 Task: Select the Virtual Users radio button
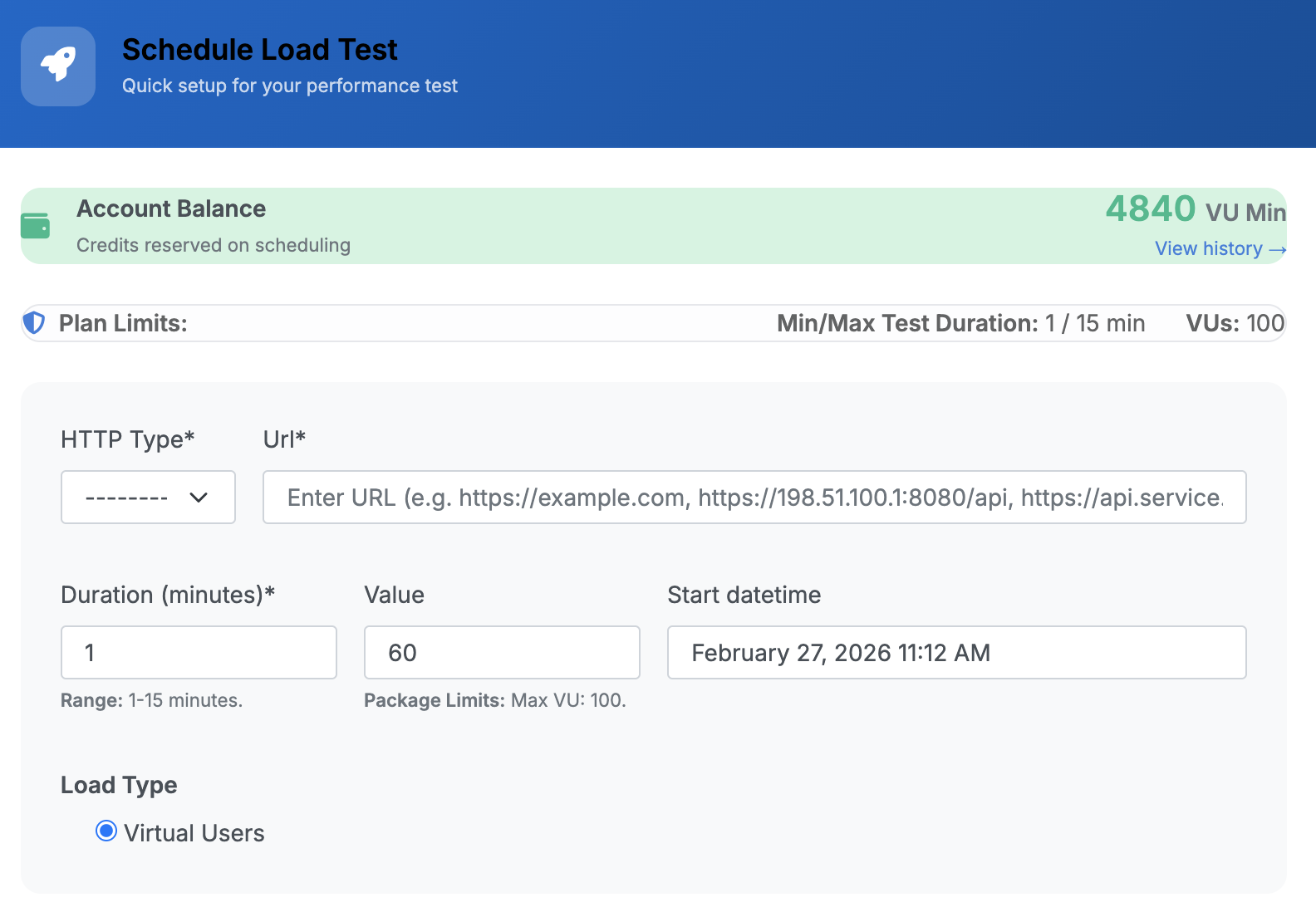(106, 831)
